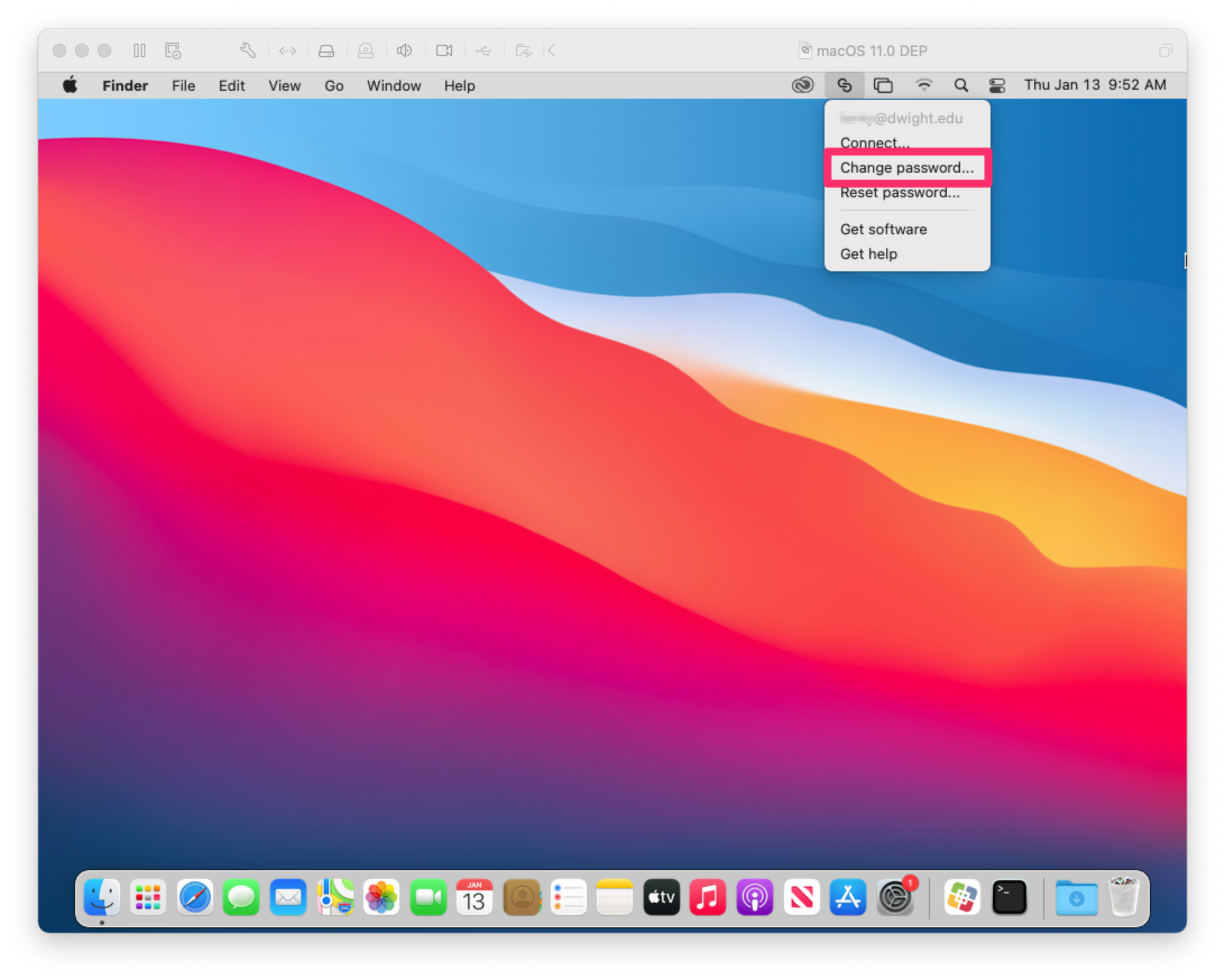
Task: Open System Preferences in the Dock
Action: (x=895, y=897)
